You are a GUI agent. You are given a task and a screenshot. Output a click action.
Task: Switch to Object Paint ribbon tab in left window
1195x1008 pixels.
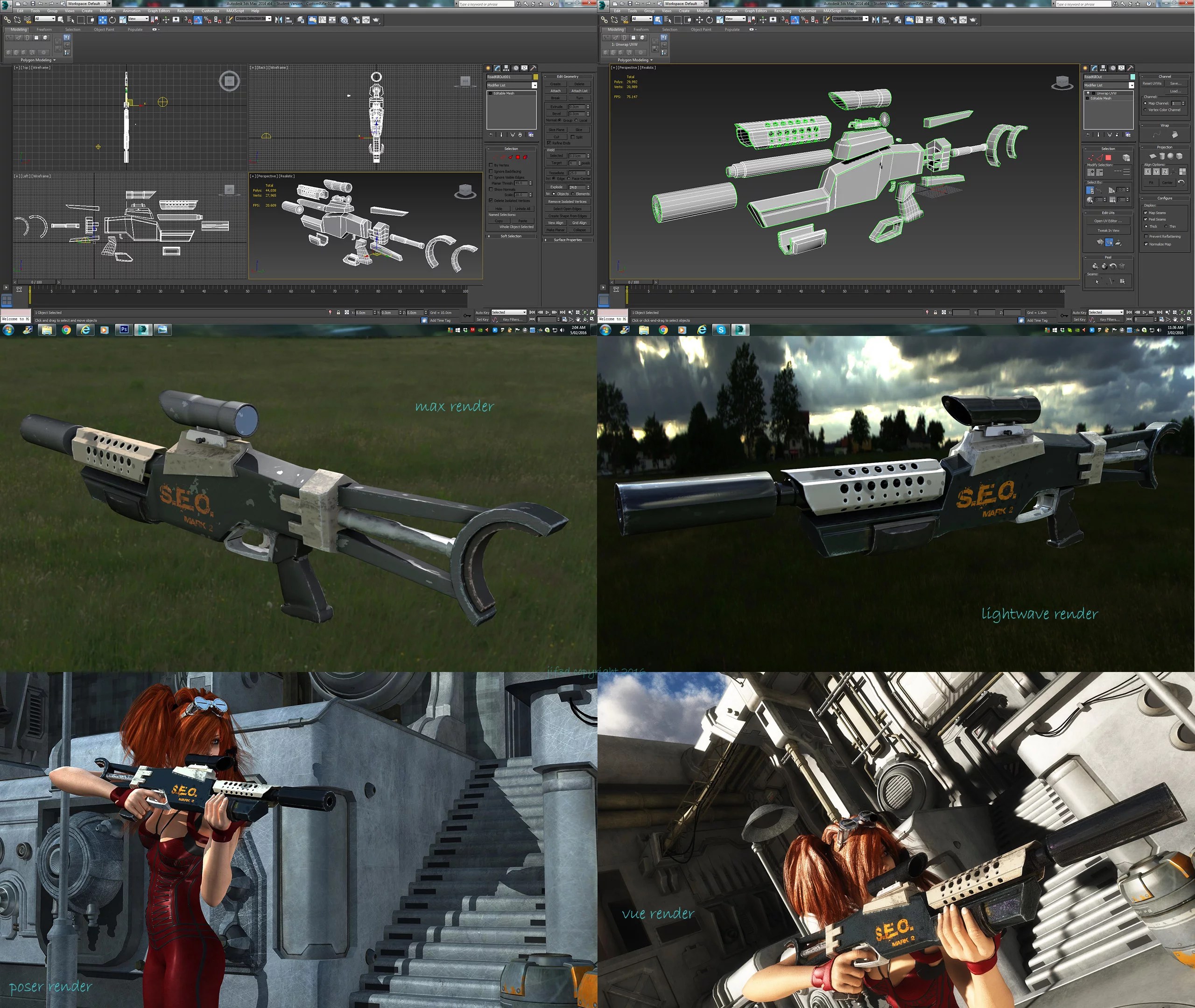pyautogui.click(x=104, y=29)
